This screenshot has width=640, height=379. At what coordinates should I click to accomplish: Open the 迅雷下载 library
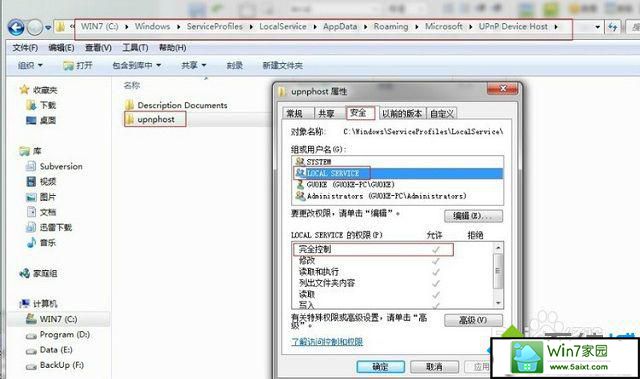49,227
